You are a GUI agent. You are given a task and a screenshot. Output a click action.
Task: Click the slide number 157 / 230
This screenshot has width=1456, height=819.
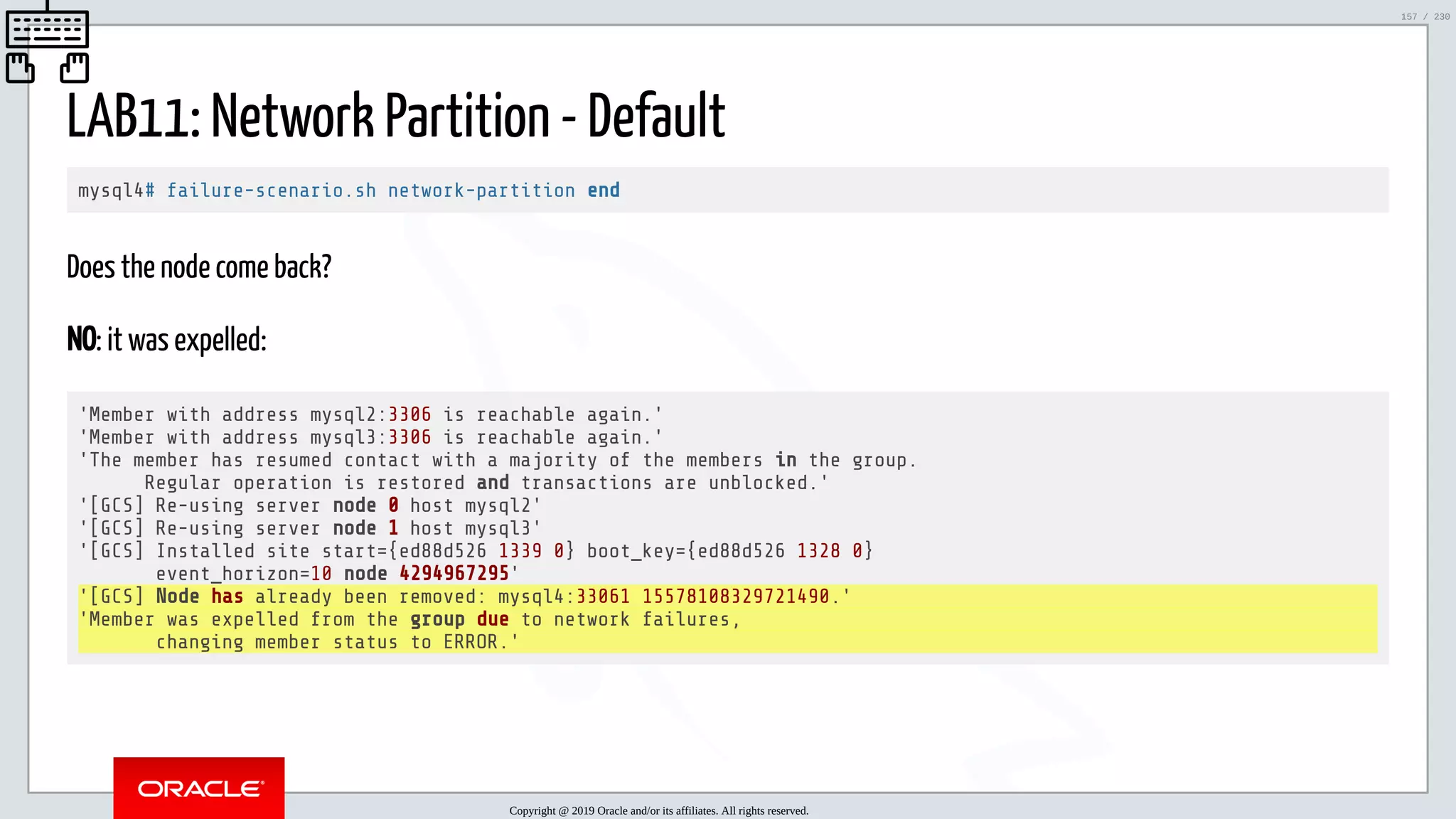(1425, 16)
